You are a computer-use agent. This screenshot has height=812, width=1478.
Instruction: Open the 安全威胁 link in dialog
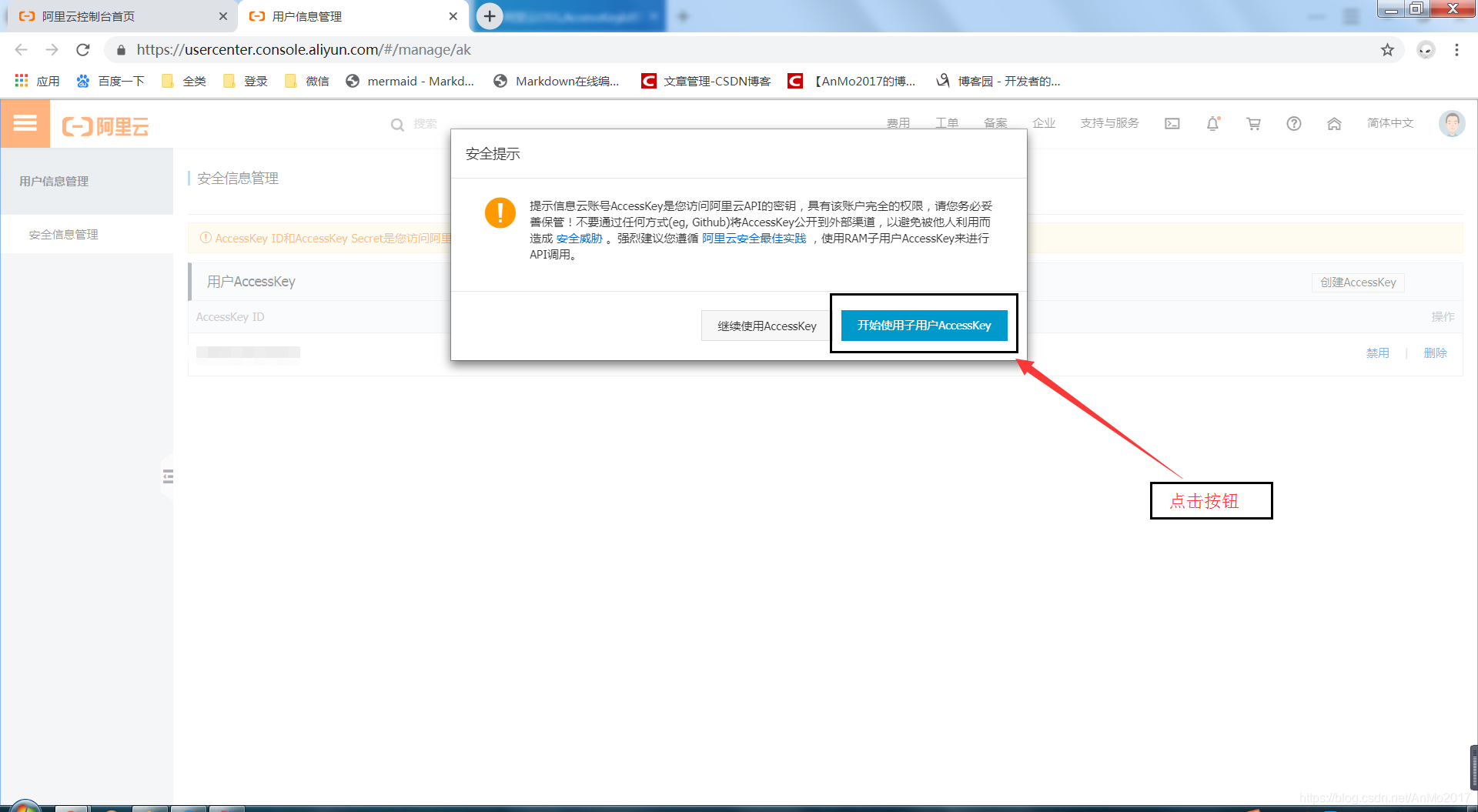(578, 238)
